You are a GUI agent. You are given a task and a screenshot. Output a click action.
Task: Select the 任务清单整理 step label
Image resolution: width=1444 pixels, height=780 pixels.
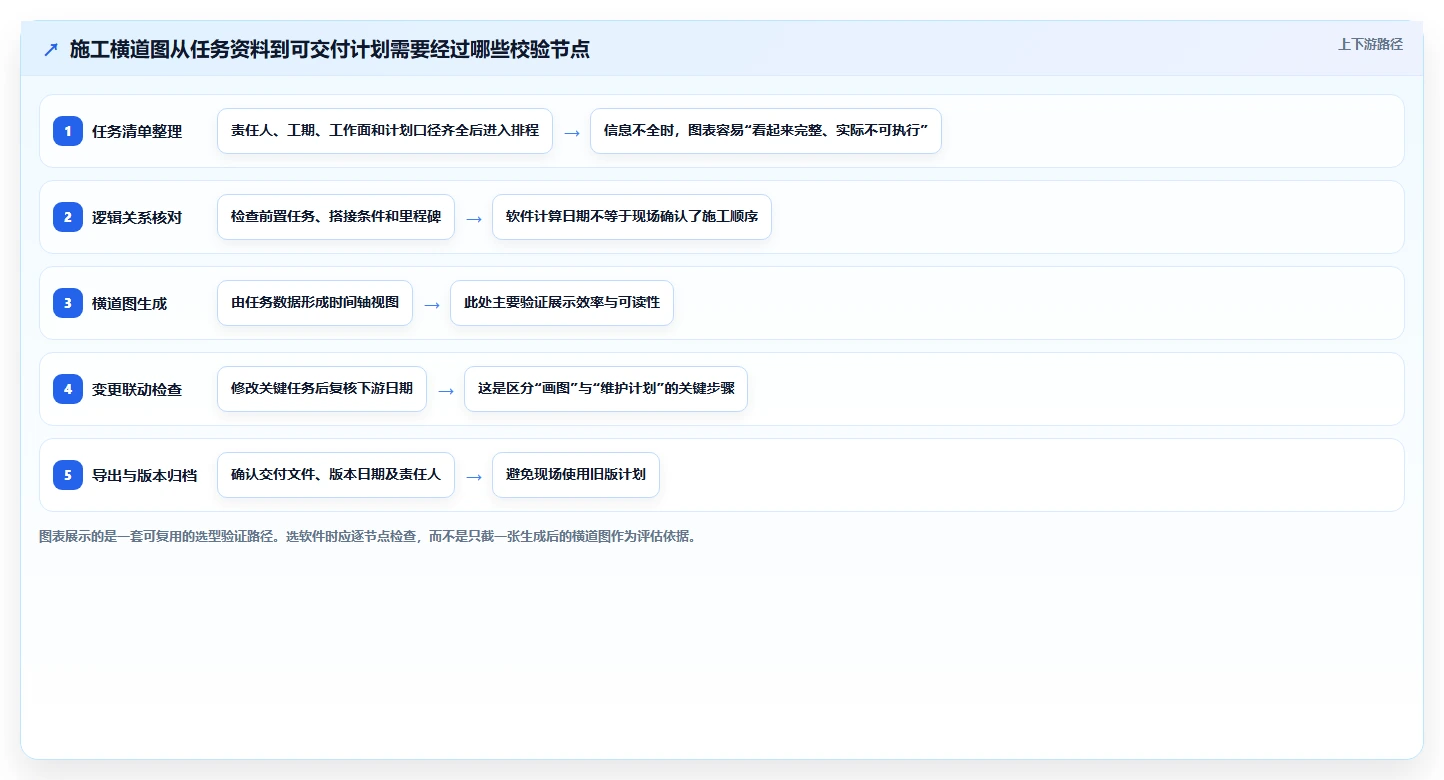click(137, 131)
